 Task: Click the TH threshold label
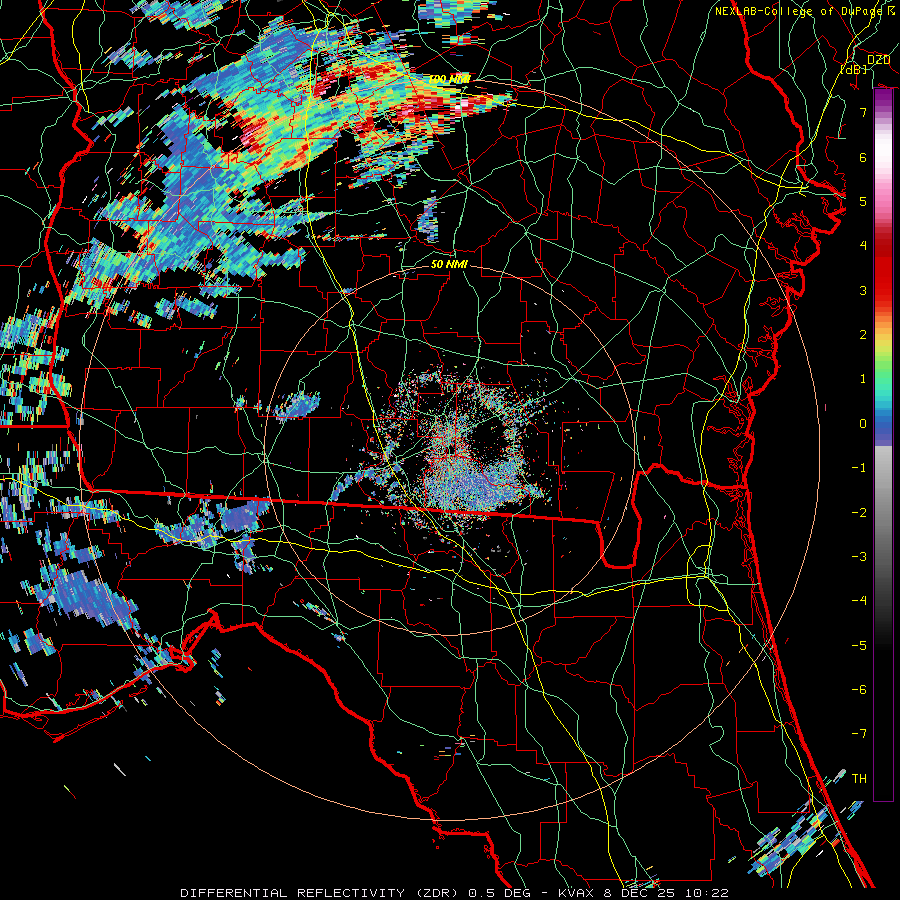pos(859,779)
